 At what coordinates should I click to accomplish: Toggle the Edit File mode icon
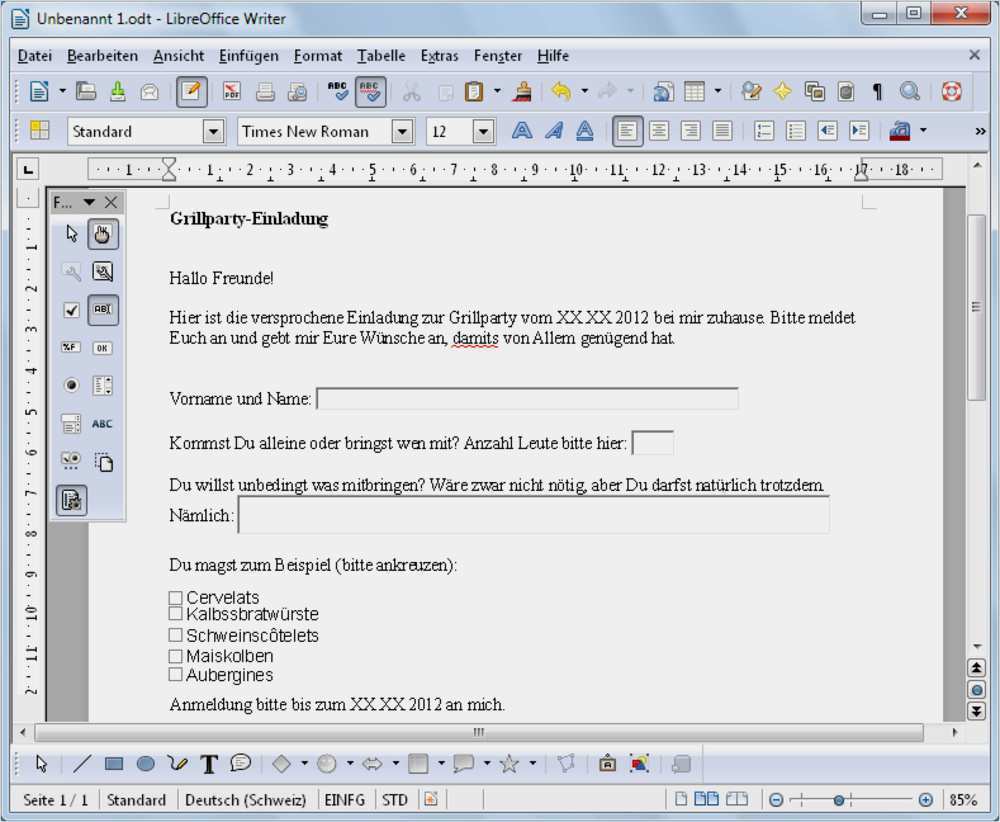pos(191,91)
